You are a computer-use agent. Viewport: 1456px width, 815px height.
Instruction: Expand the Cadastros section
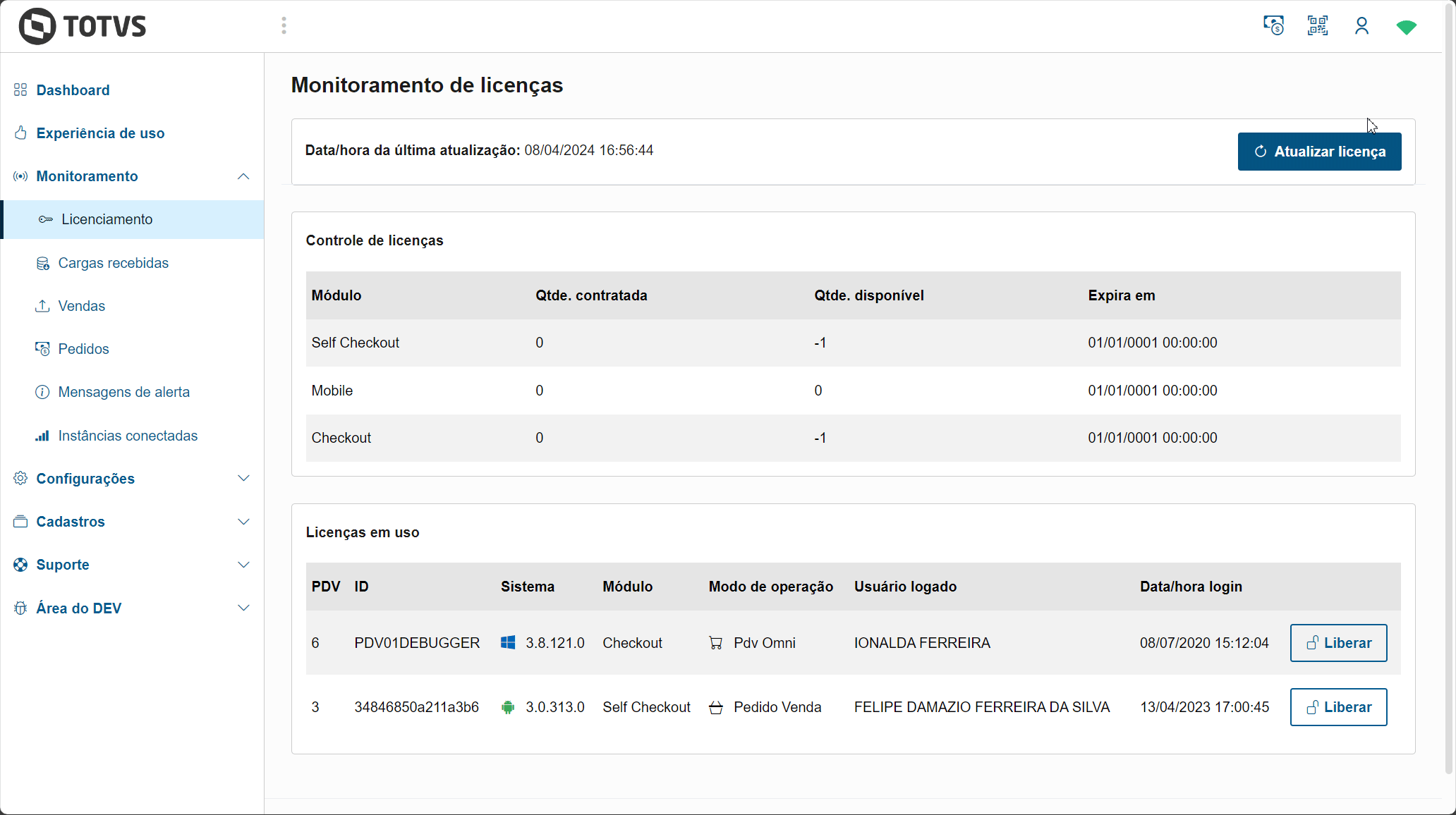click(243, 522)
